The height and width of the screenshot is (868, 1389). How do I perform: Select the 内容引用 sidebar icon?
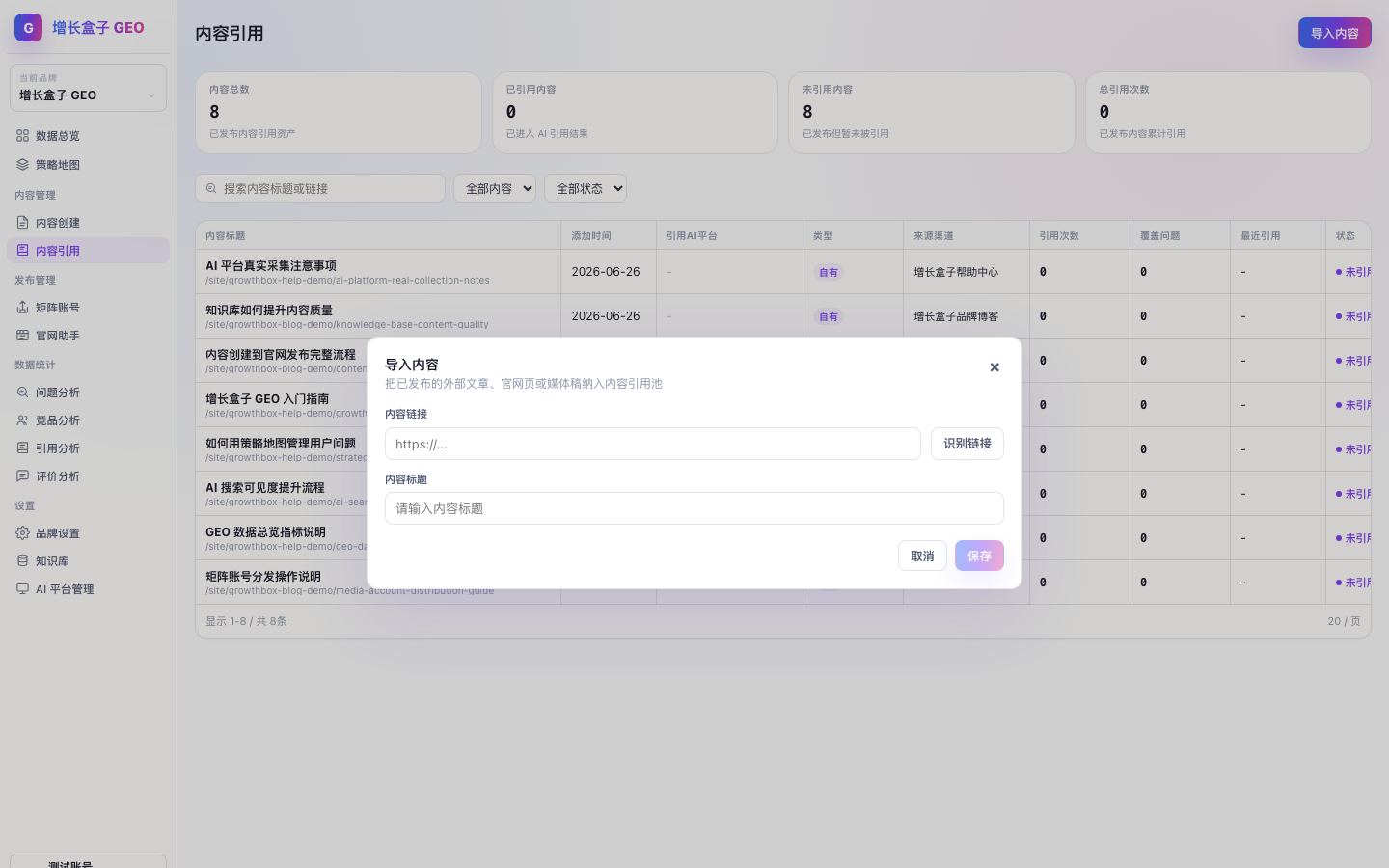[22, 251]
